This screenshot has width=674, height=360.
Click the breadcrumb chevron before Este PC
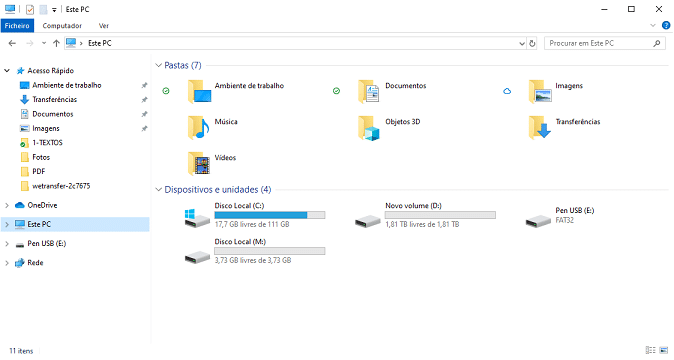81,43
